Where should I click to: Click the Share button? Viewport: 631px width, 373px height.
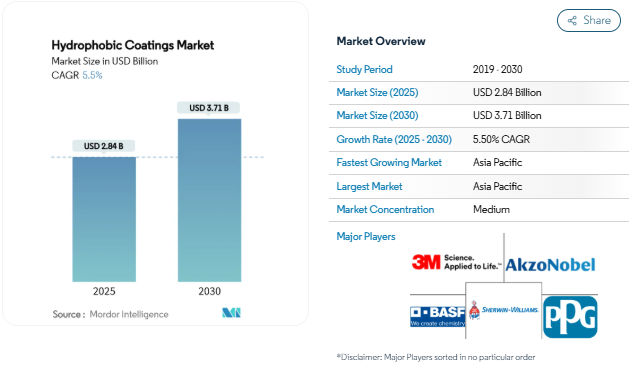click(589, 20)
